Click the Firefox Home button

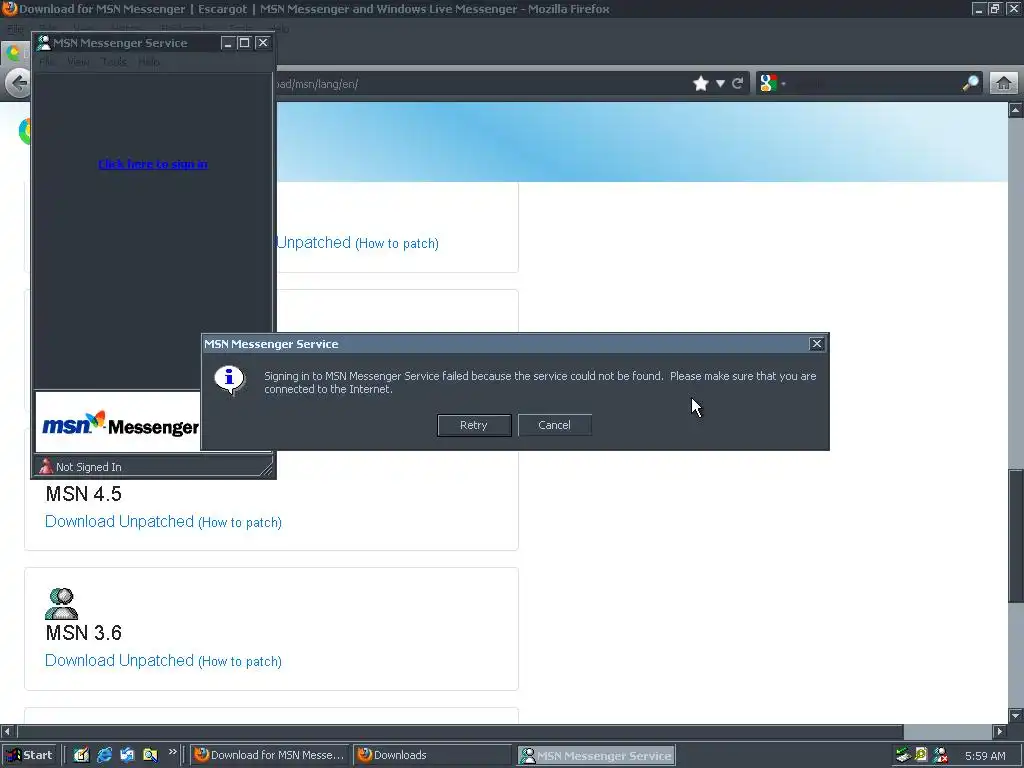pos(1004,84)
